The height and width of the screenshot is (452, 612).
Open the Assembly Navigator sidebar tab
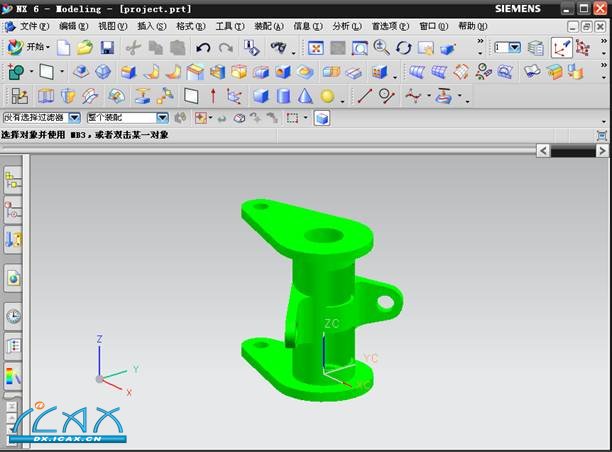click(x=13, y=180)
